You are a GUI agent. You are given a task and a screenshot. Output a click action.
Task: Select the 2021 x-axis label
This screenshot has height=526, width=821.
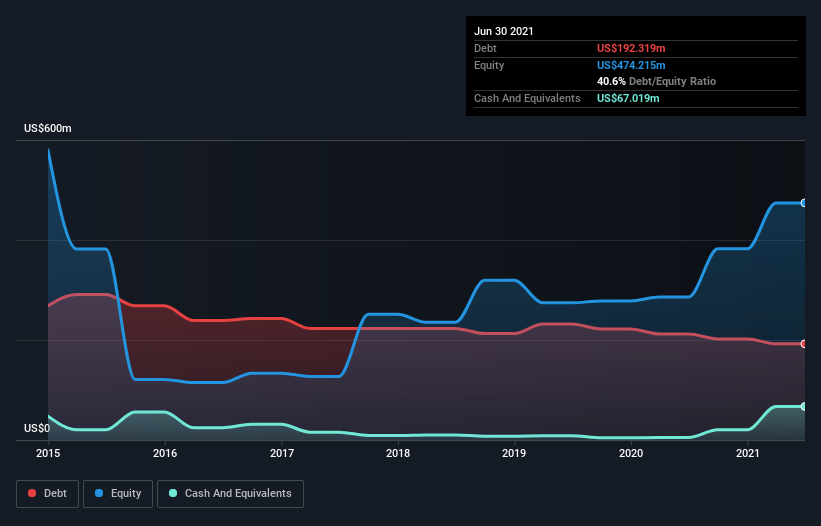point(748,453)
